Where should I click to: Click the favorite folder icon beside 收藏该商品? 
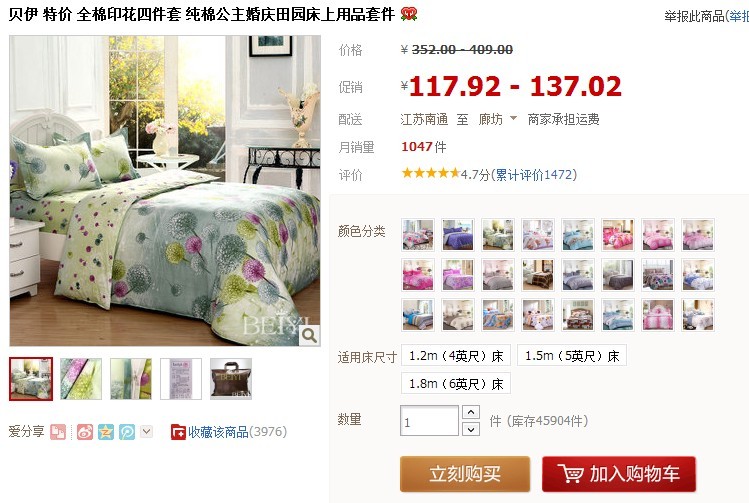click(178, 432)
